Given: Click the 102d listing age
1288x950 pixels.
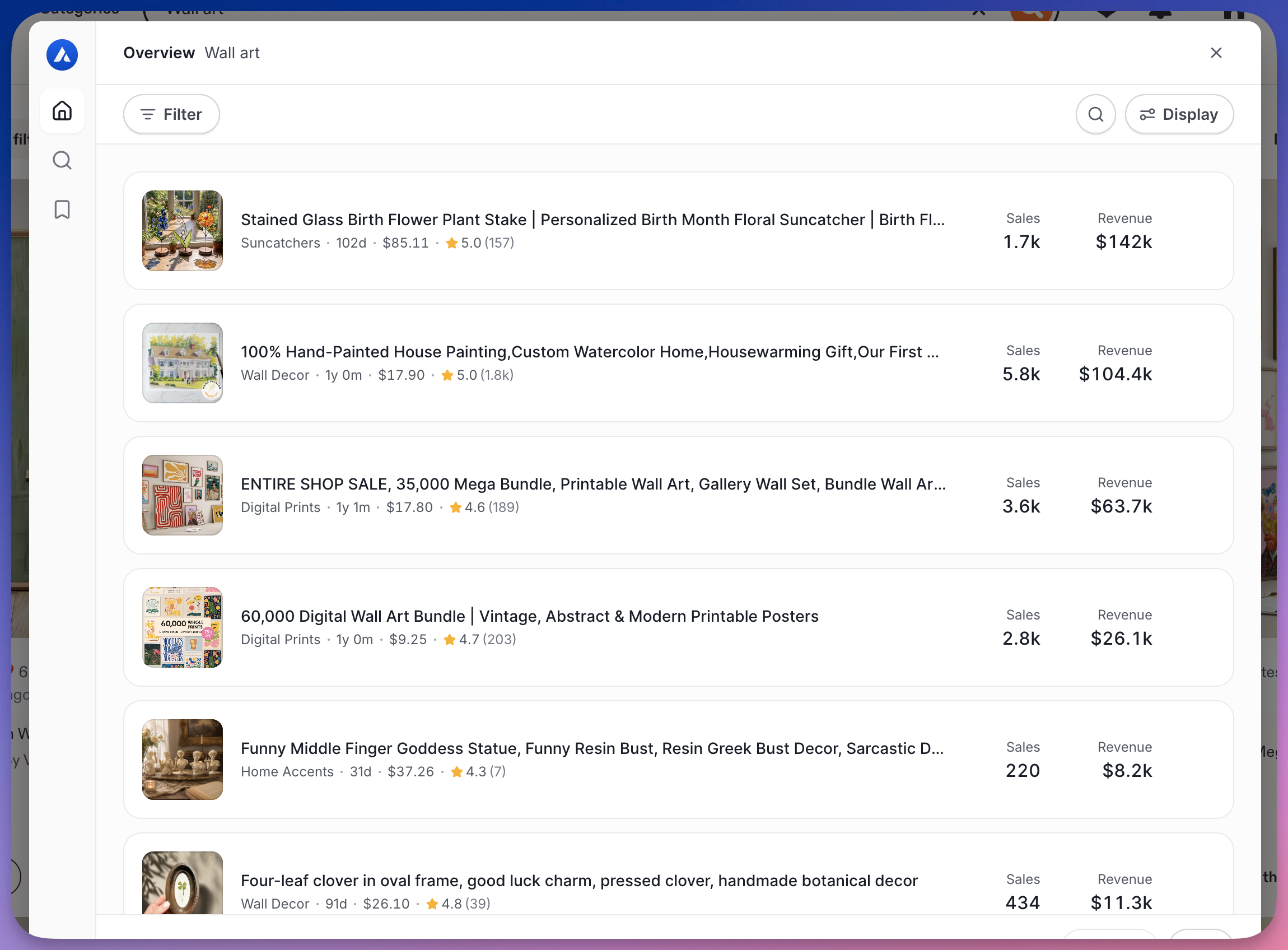Looking at the screenshot, I should coord(351,243).
